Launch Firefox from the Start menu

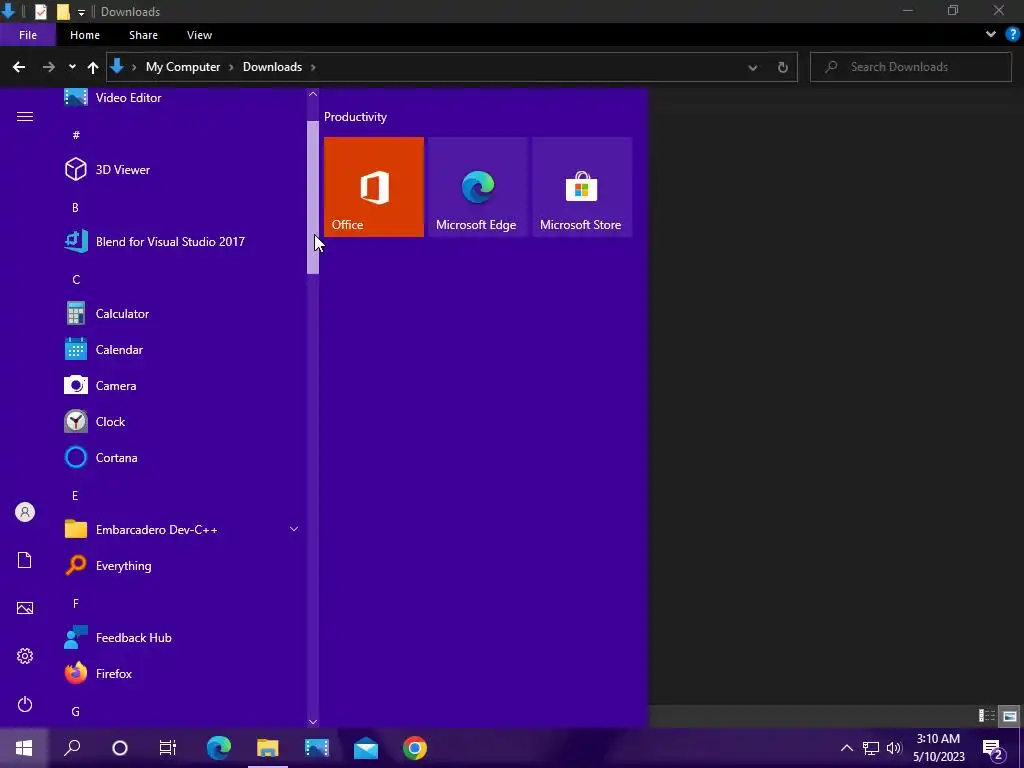click(x=183, y=674)
